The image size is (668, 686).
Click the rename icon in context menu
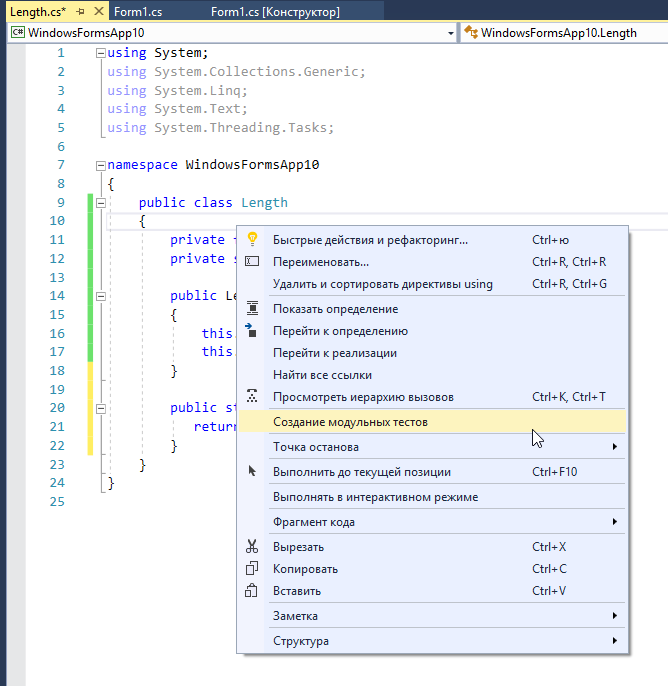tap(253, 262)
